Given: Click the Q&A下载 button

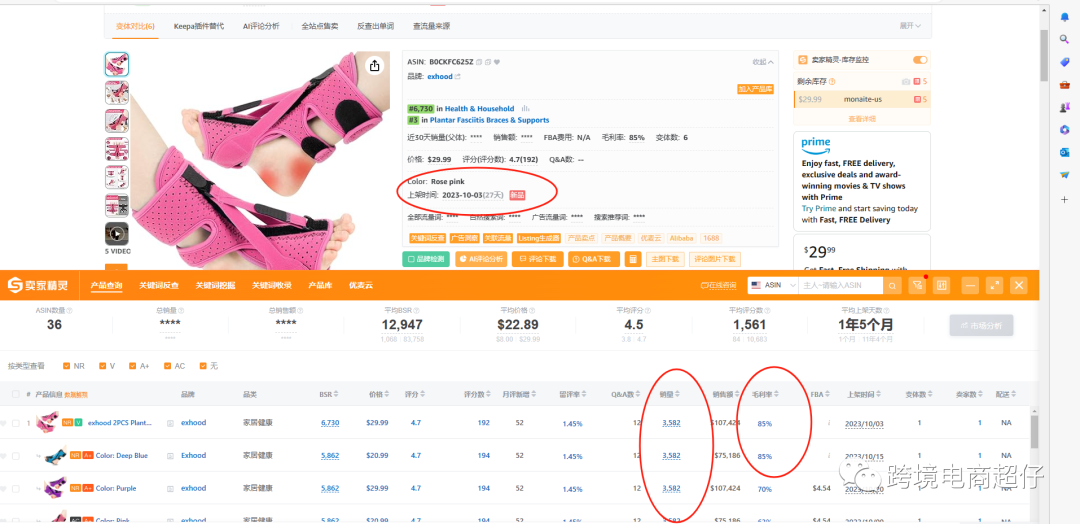Looking at the screenshot, I should [593, 259].
